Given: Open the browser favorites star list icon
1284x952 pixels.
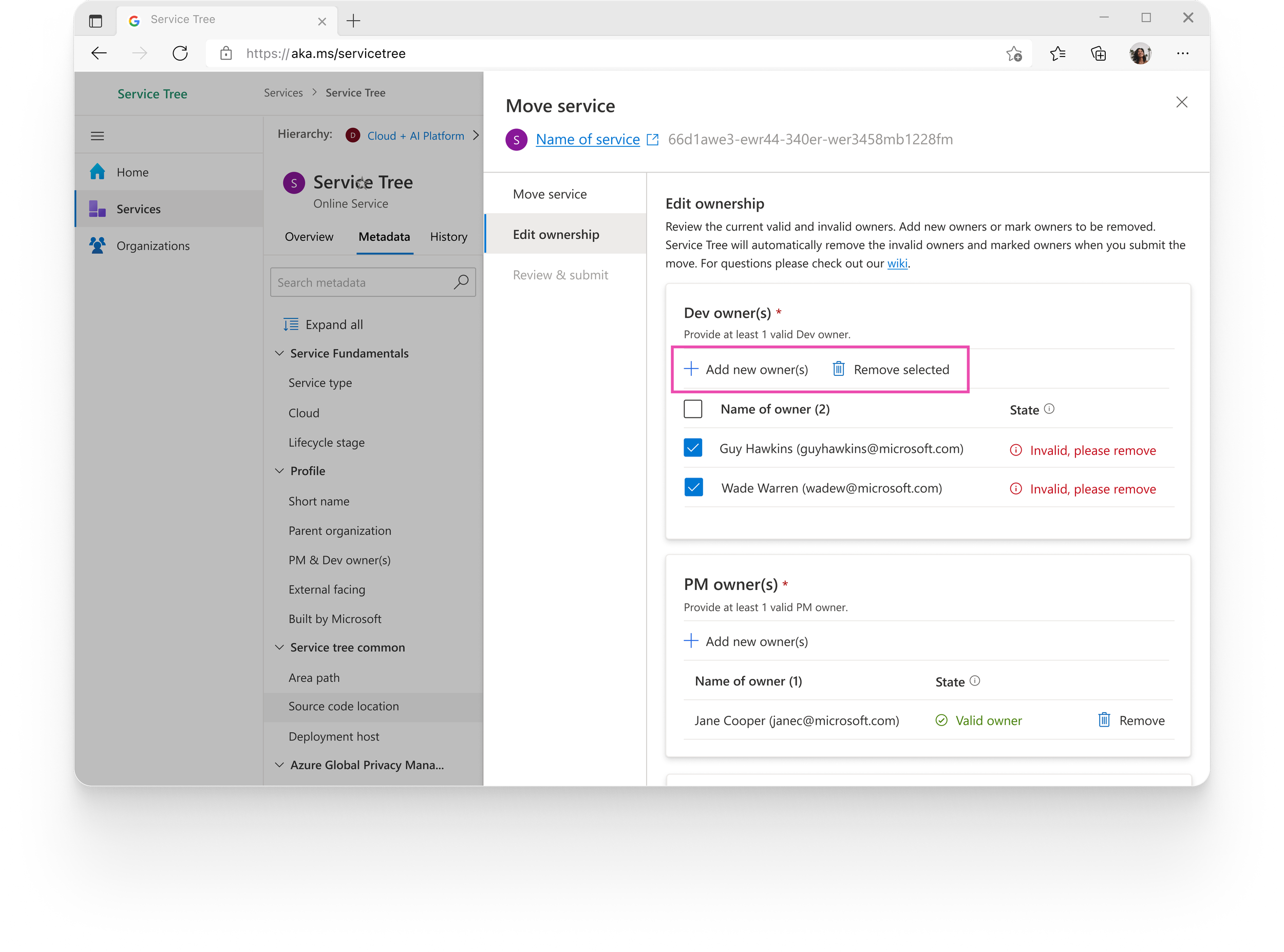Looking at the screenshot, I should tap(1058, 53).
